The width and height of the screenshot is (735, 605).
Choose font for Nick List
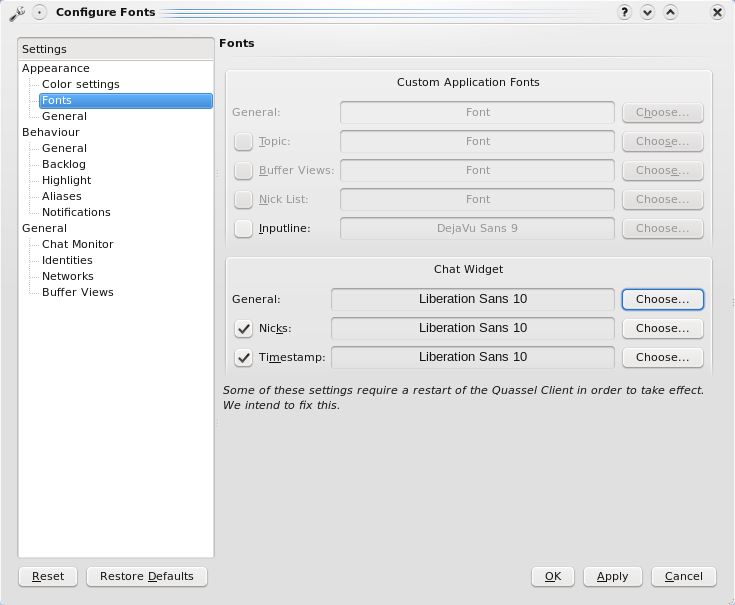(x=663, y=200)
